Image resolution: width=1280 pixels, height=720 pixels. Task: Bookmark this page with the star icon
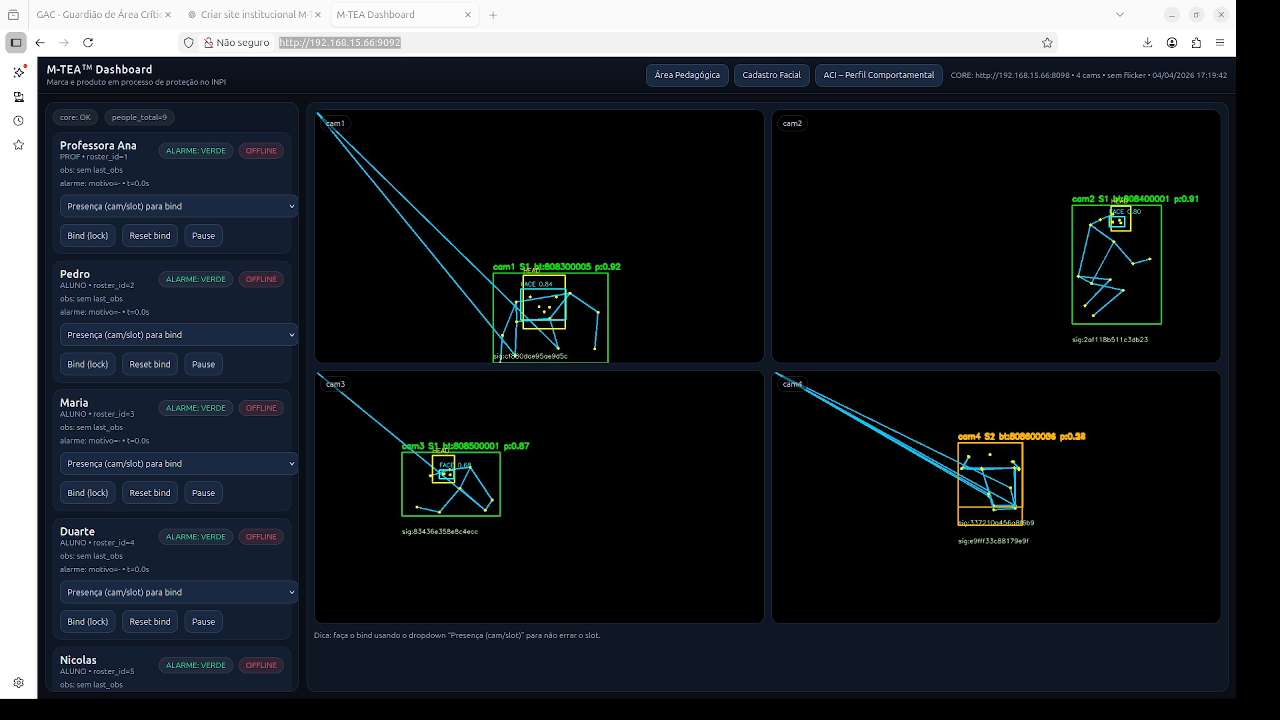1047,43
